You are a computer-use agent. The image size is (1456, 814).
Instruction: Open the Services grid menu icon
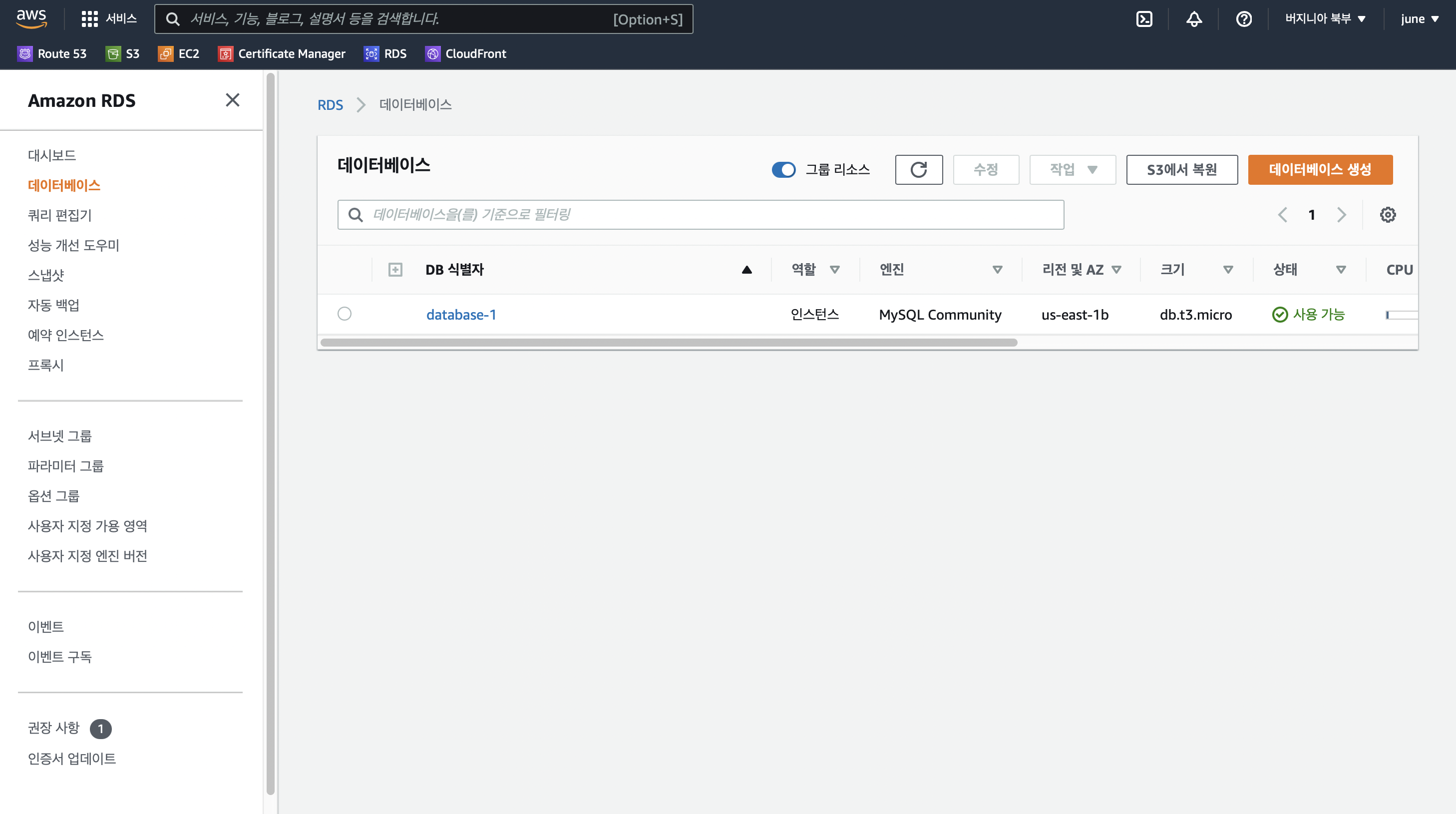89,19
